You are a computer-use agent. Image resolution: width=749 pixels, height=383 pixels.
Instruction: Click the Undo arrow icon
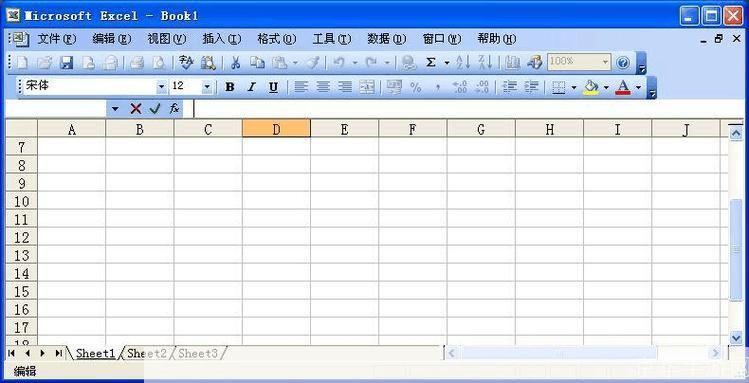tap(339, 63)
